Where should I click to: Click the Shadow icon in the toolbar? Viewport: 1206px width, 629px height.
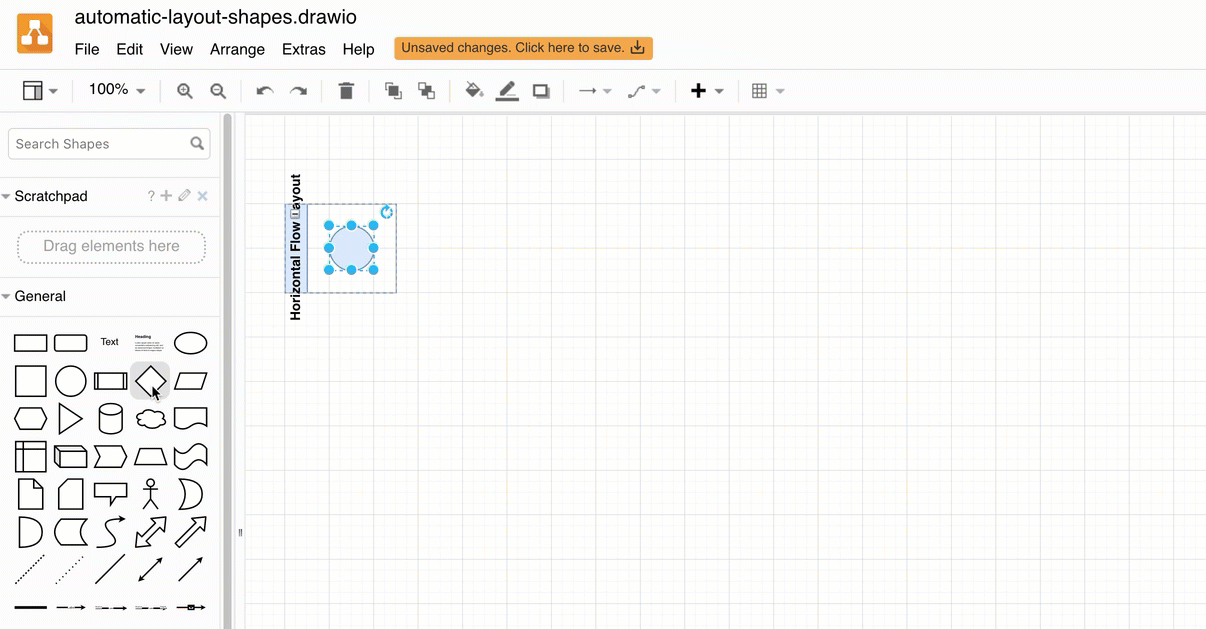pyautogui.click(x=541, y=90)
